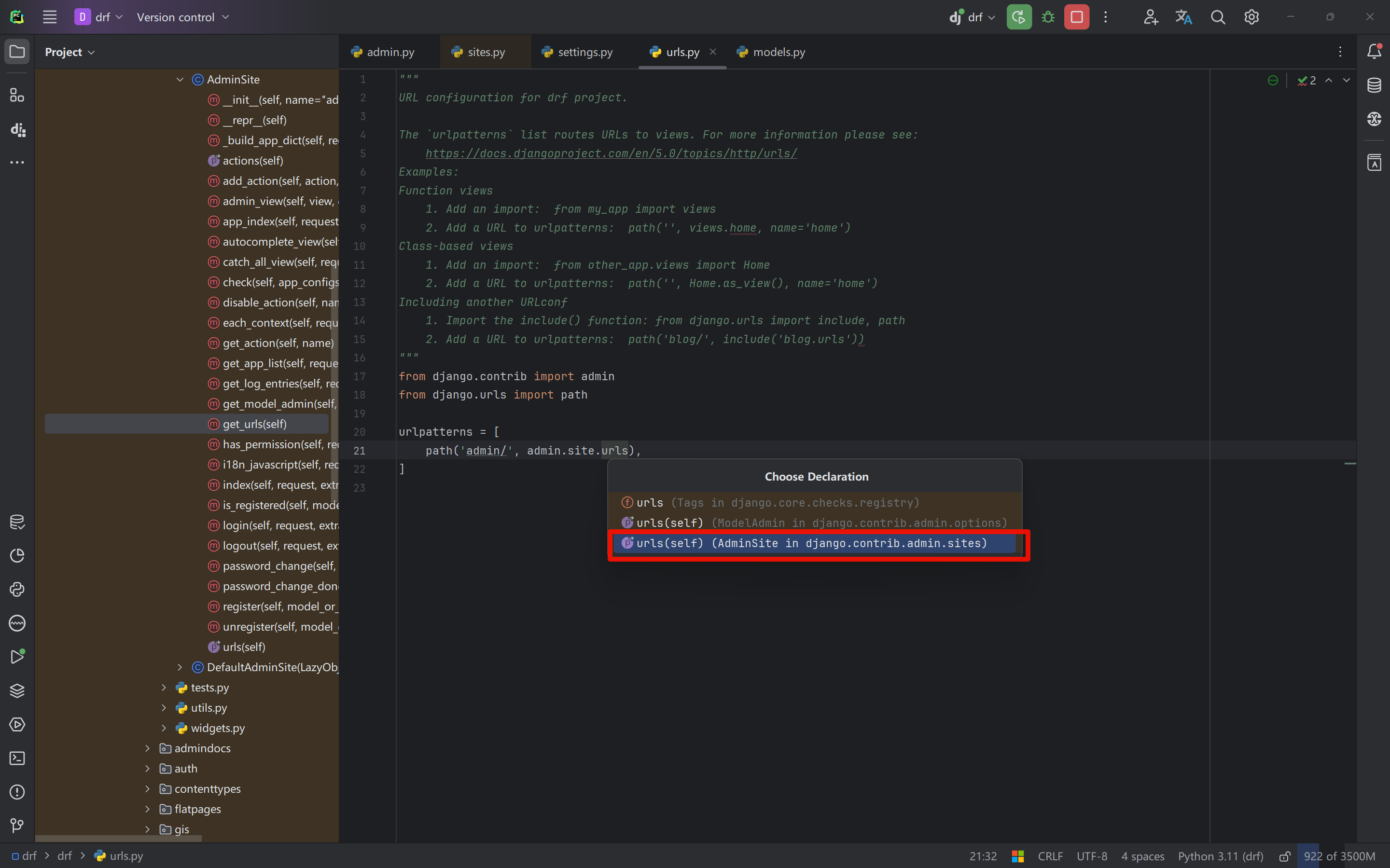The height and width of the screenshot is (868, 1390).
Task: Open the Git tool window icon
Action: coord(17,826)
